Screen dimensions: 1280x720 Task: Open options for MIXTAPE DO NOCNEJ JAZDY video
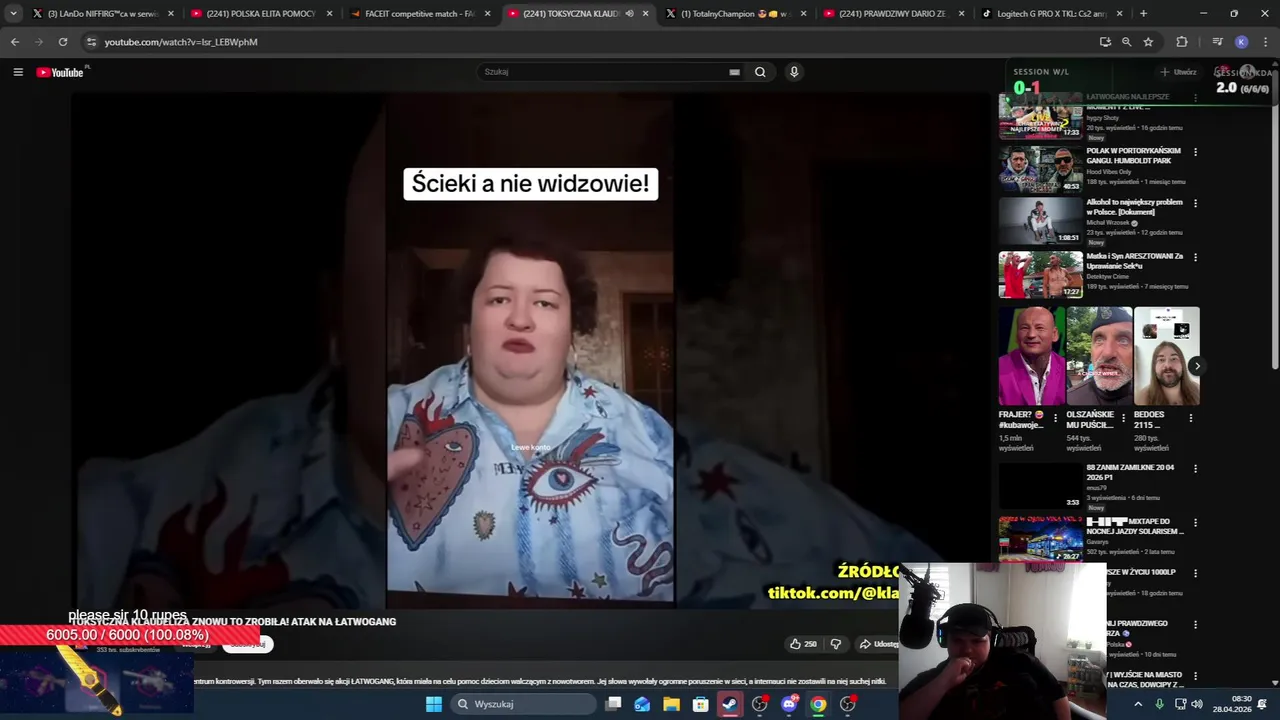click(x=1195, y=523)
